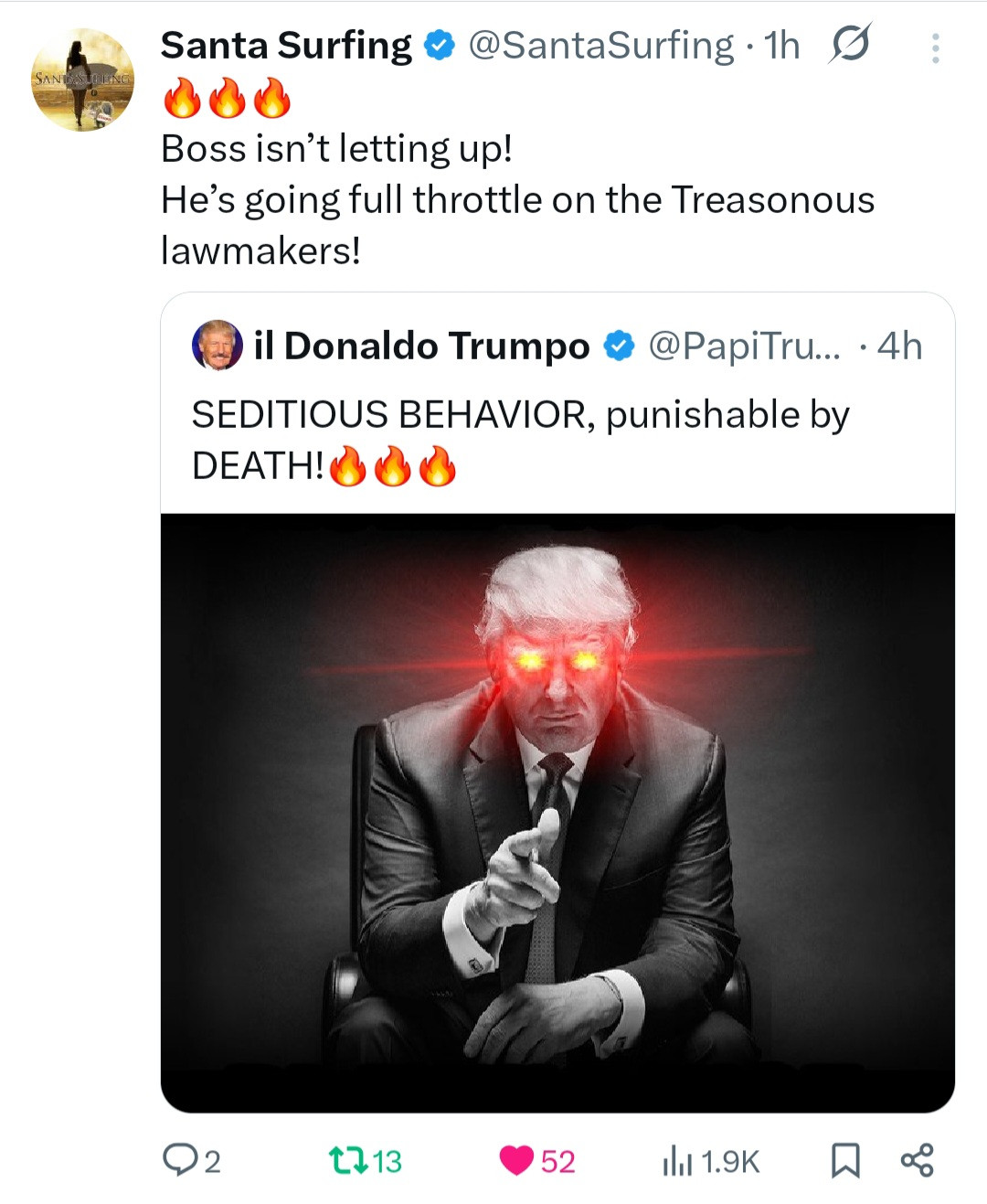Open the 1h post timestamp

pos(782,45)
